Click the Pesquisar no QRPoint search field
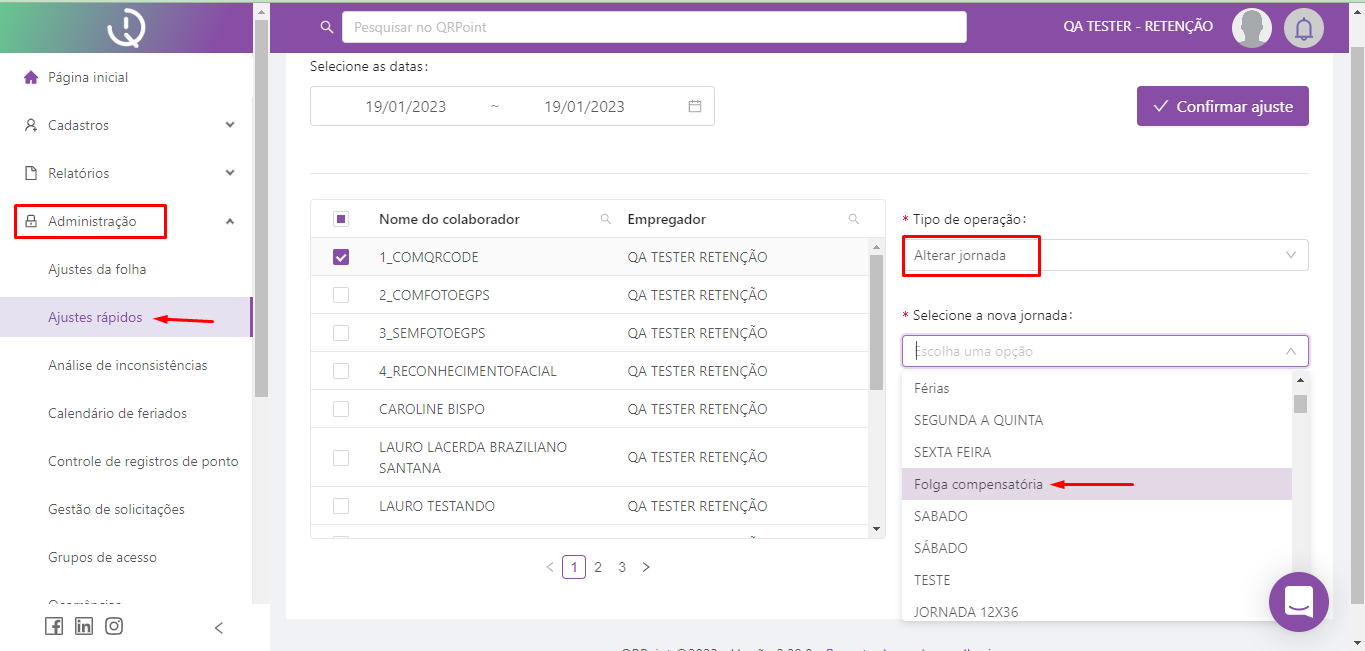This screenshot has width=1365, height=651. [x=654, y=27]
